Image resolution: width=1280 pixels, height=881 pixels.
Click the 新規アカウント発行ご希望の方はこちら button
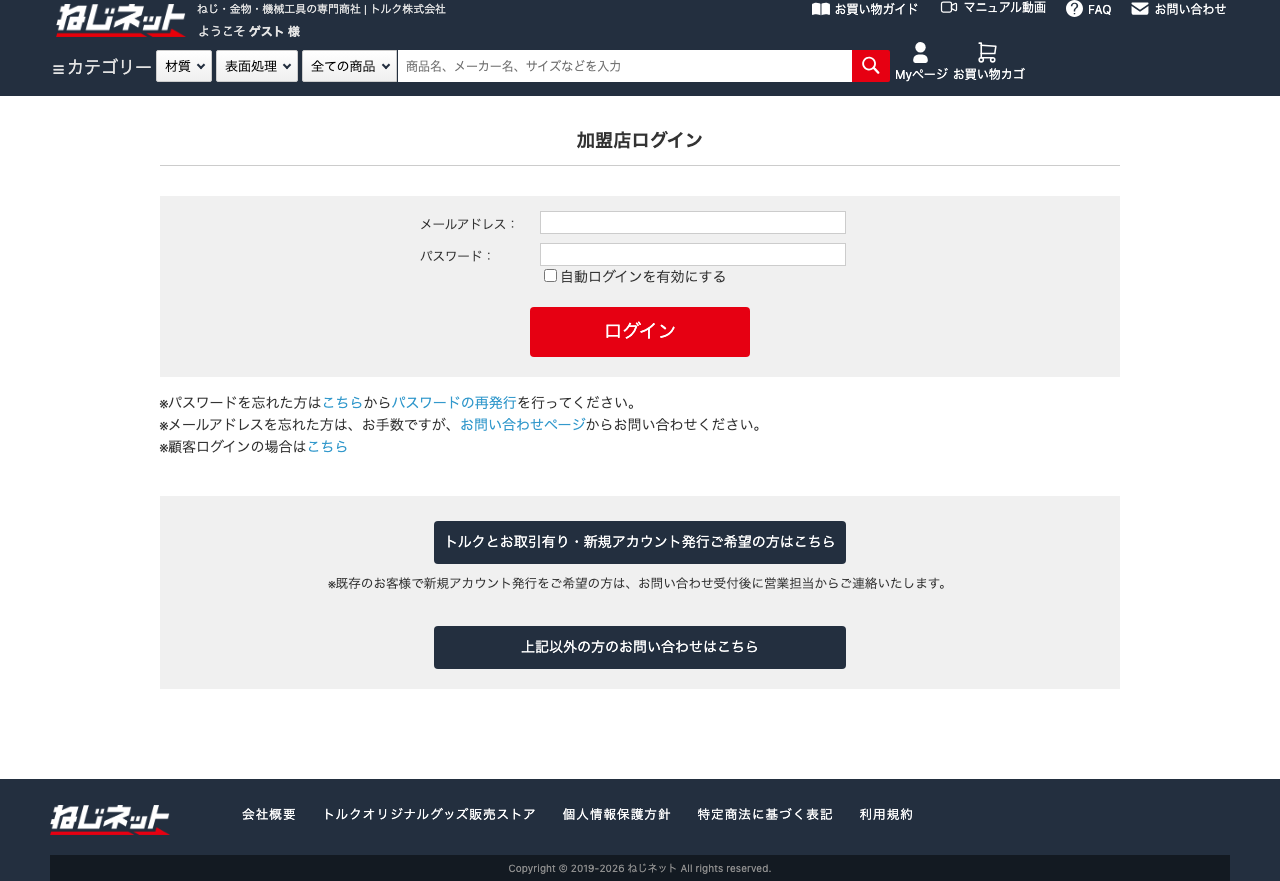(x=640, y=542)
